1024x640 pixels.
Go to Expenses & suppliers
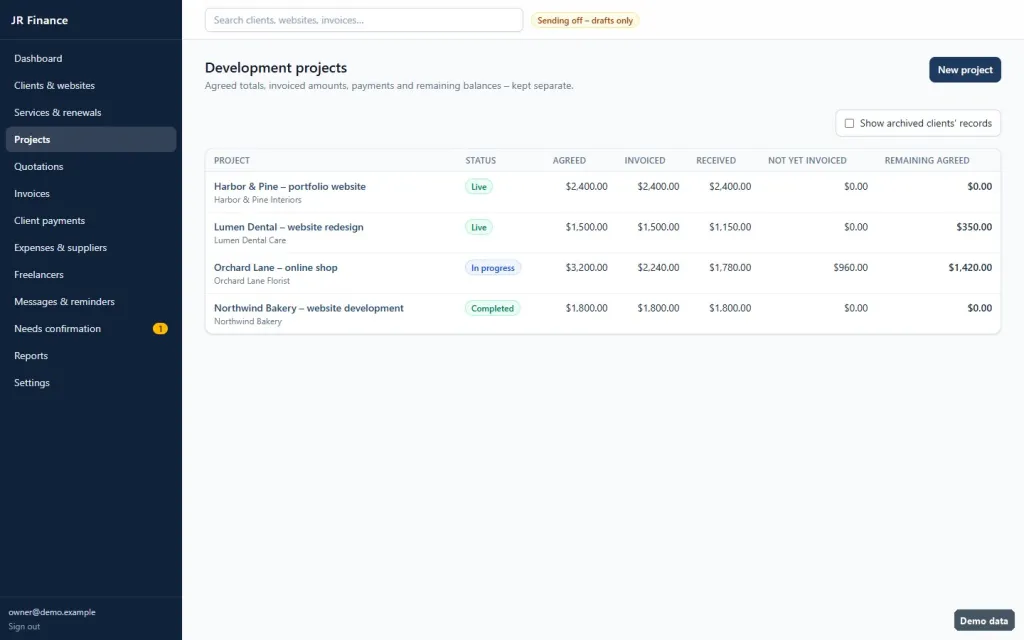pos(91,248)
